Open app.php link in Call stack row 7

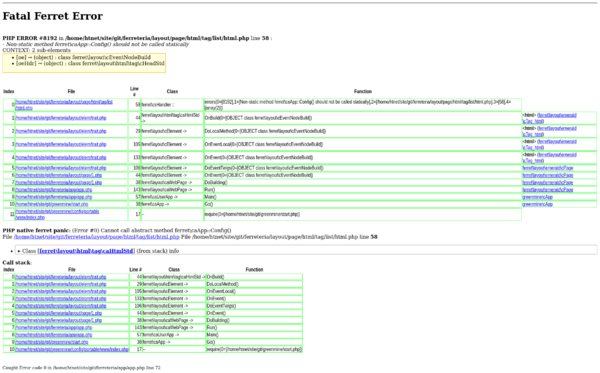click(x=54, y=328)
